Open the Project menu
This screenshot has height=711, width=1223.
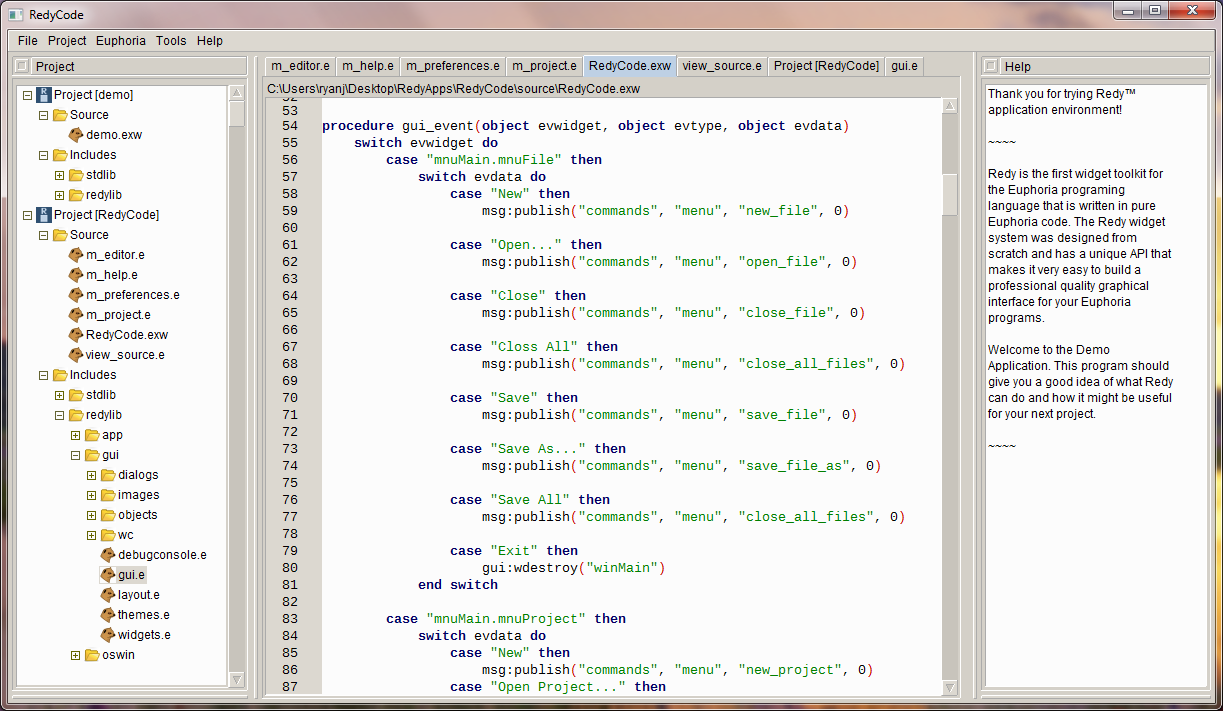click(67, 41)
